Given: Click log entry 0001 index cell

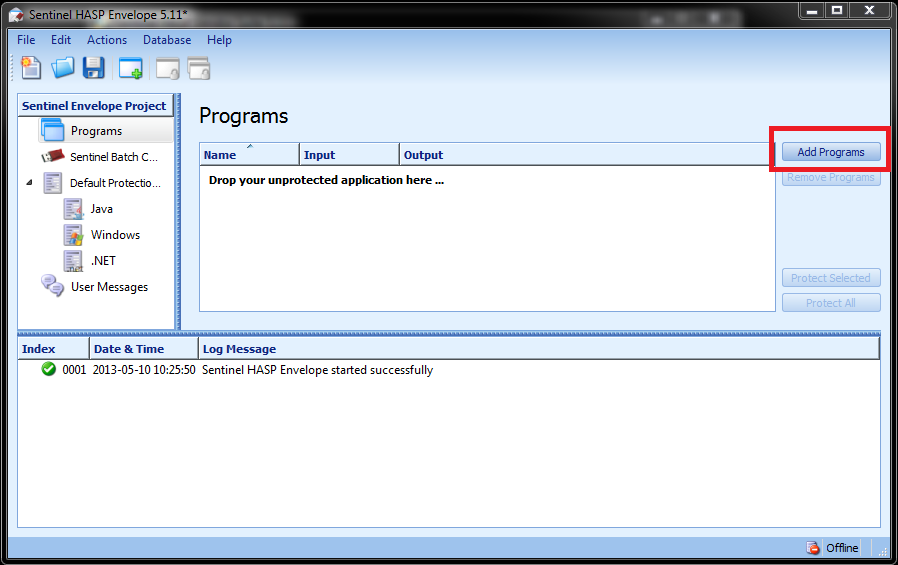Looking at the screenshot, I should [74, 370].
